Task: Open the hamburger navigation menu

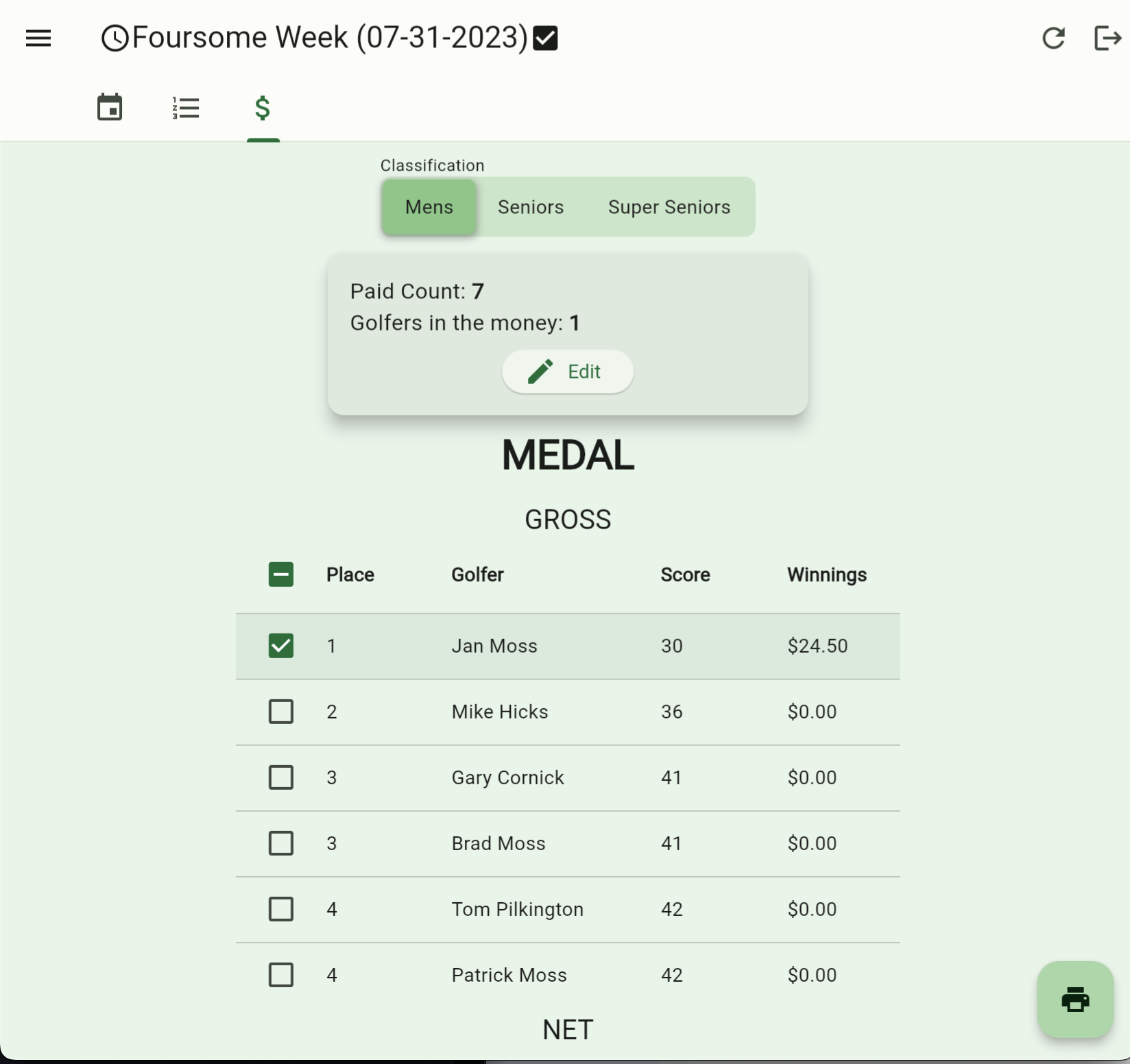Action: pyautogui.click(x=38, y=38)
